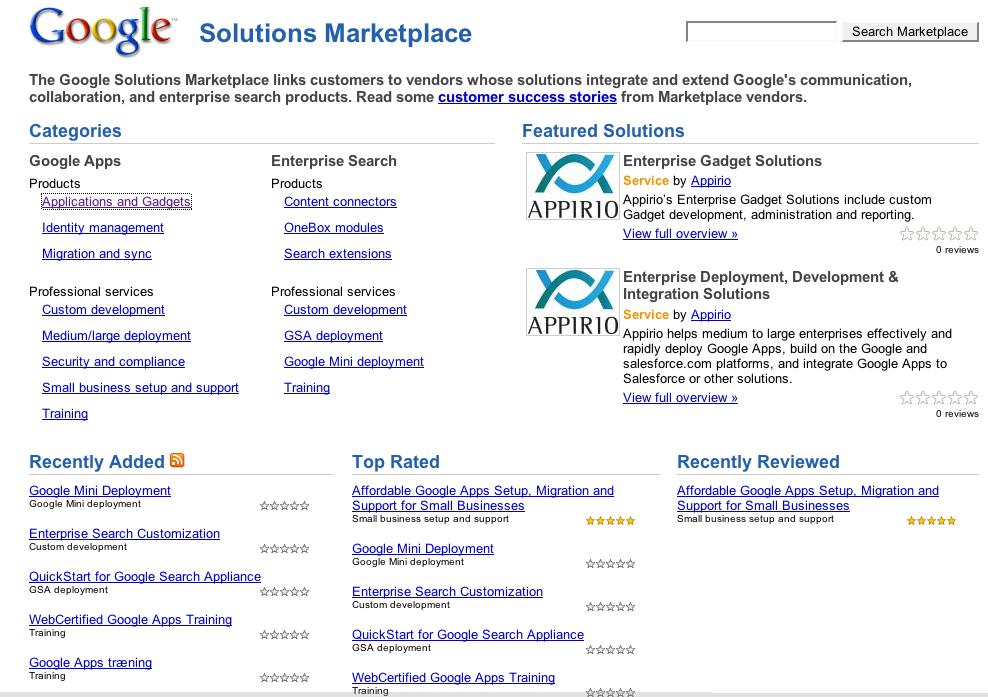Click star rating for Enterprise Gadget Solutions

pyautogui.click(x=939, y=234)
